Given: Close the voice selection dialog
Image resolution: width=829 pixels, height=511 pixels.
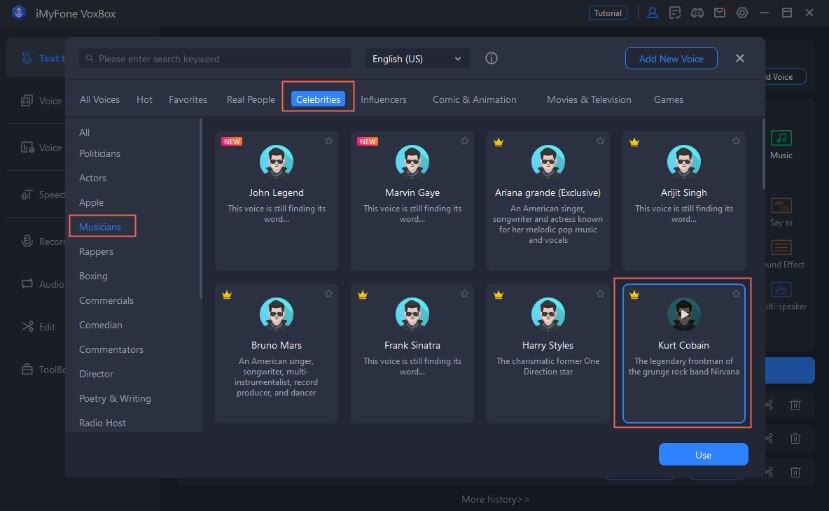Looking at the screenshot, I should (740, 58).
